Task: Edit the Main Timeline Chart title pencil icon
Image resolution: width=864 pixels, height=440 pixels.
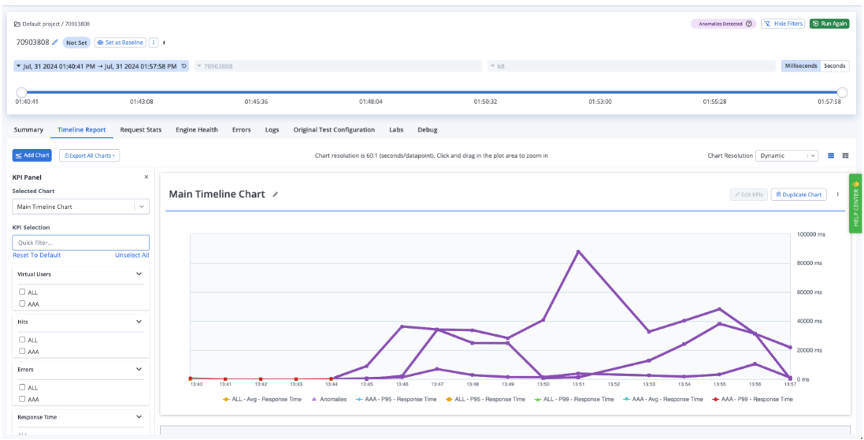Action: pyautogui.click(x=276, y=194)
